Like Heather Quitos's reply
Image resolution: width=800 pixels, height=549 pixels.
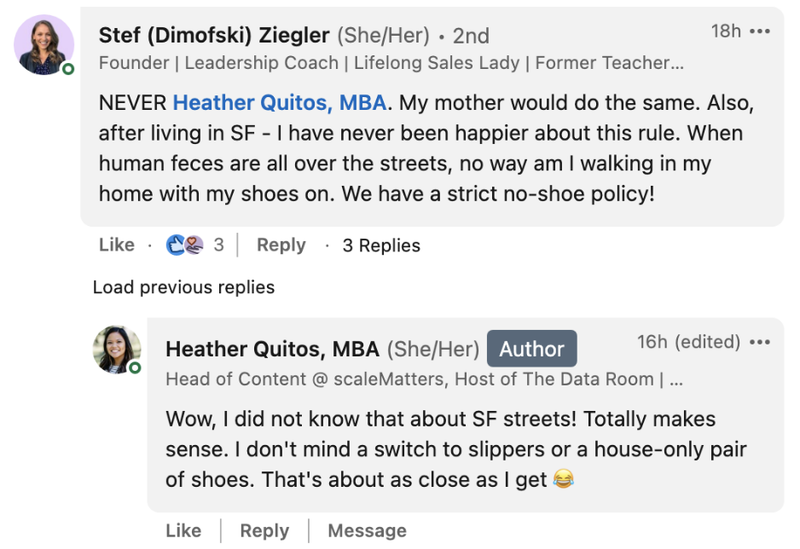click(x=183, y=530)
